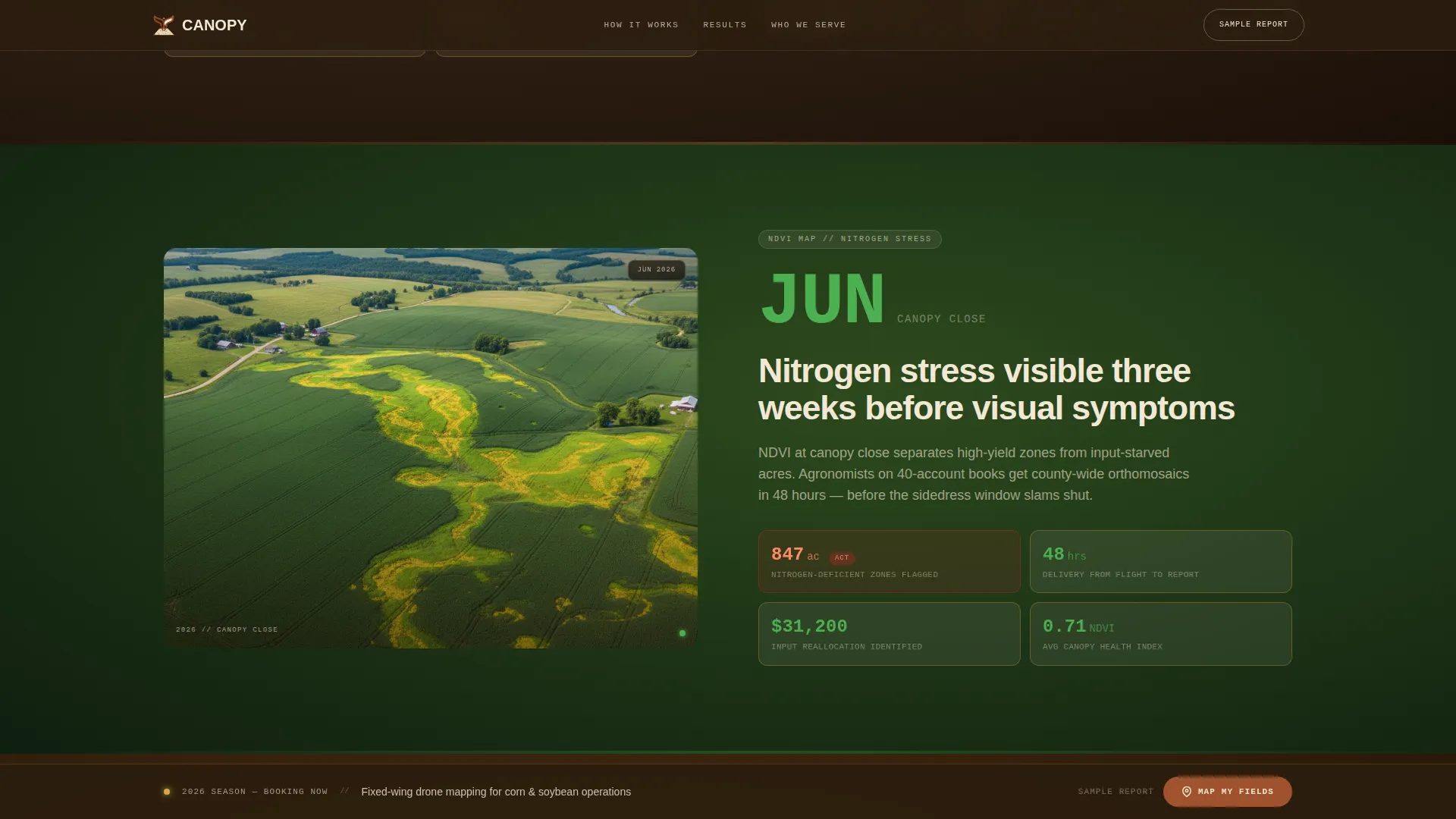Screen dimensions: 1456x819
Task: Select the $31,200 input reallocation card
Action: [889, 634]
